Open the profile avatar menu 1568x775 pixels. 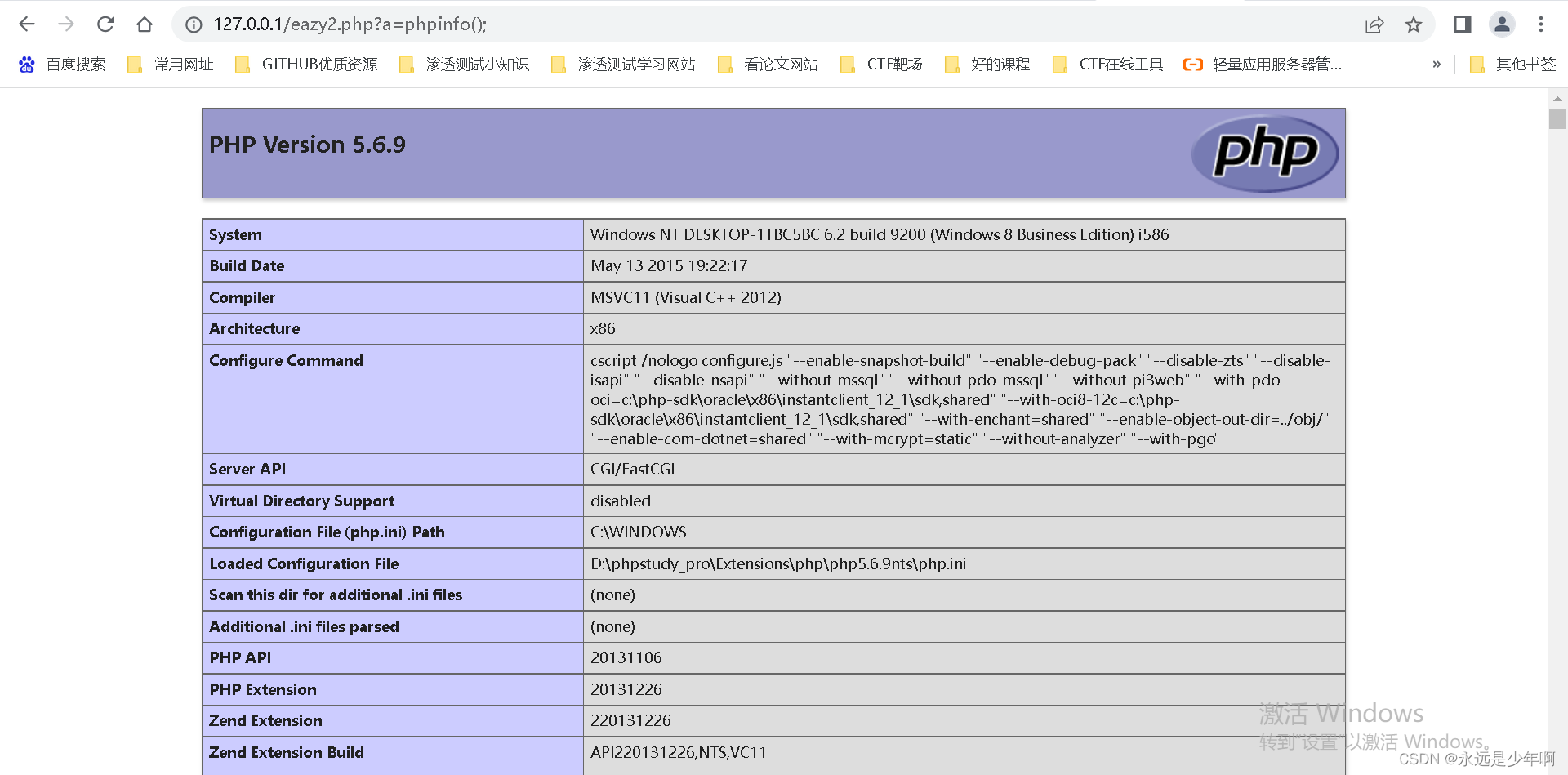point(1502,24)
